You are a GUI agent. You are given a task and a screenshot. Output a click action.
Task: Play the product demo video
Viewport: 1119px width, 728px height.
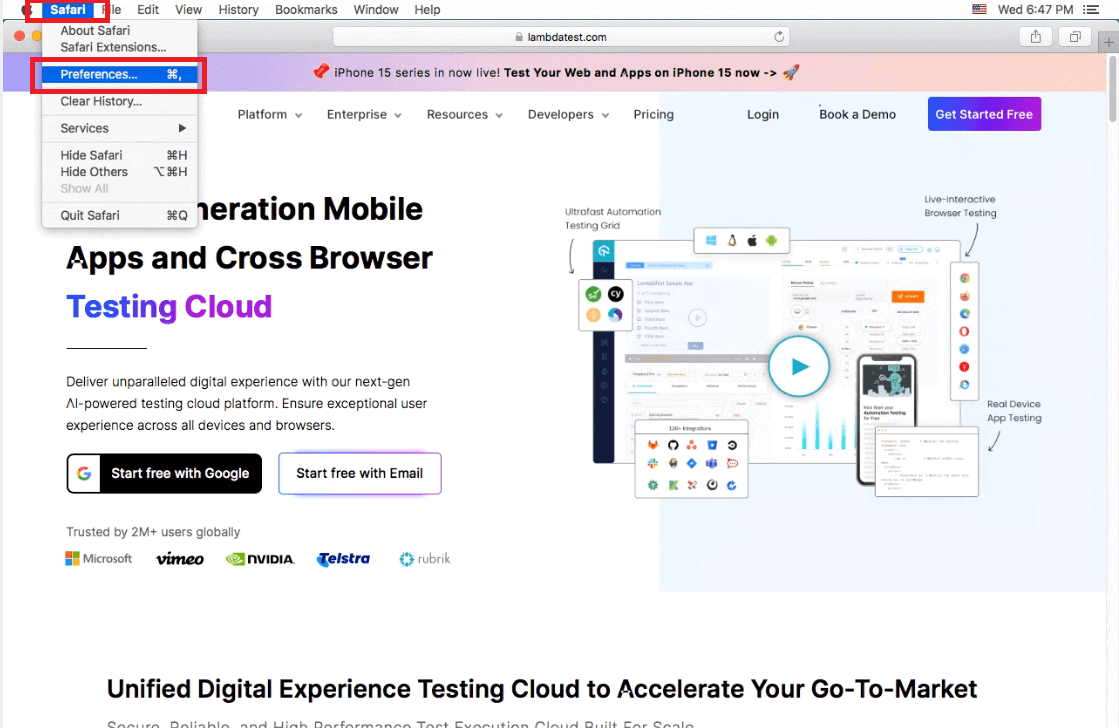coord(799,366)
